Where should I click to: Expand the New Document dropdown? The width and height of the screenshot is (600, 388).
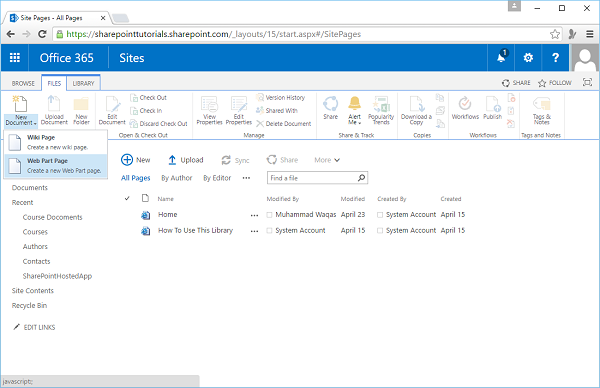tap(21, 120)
